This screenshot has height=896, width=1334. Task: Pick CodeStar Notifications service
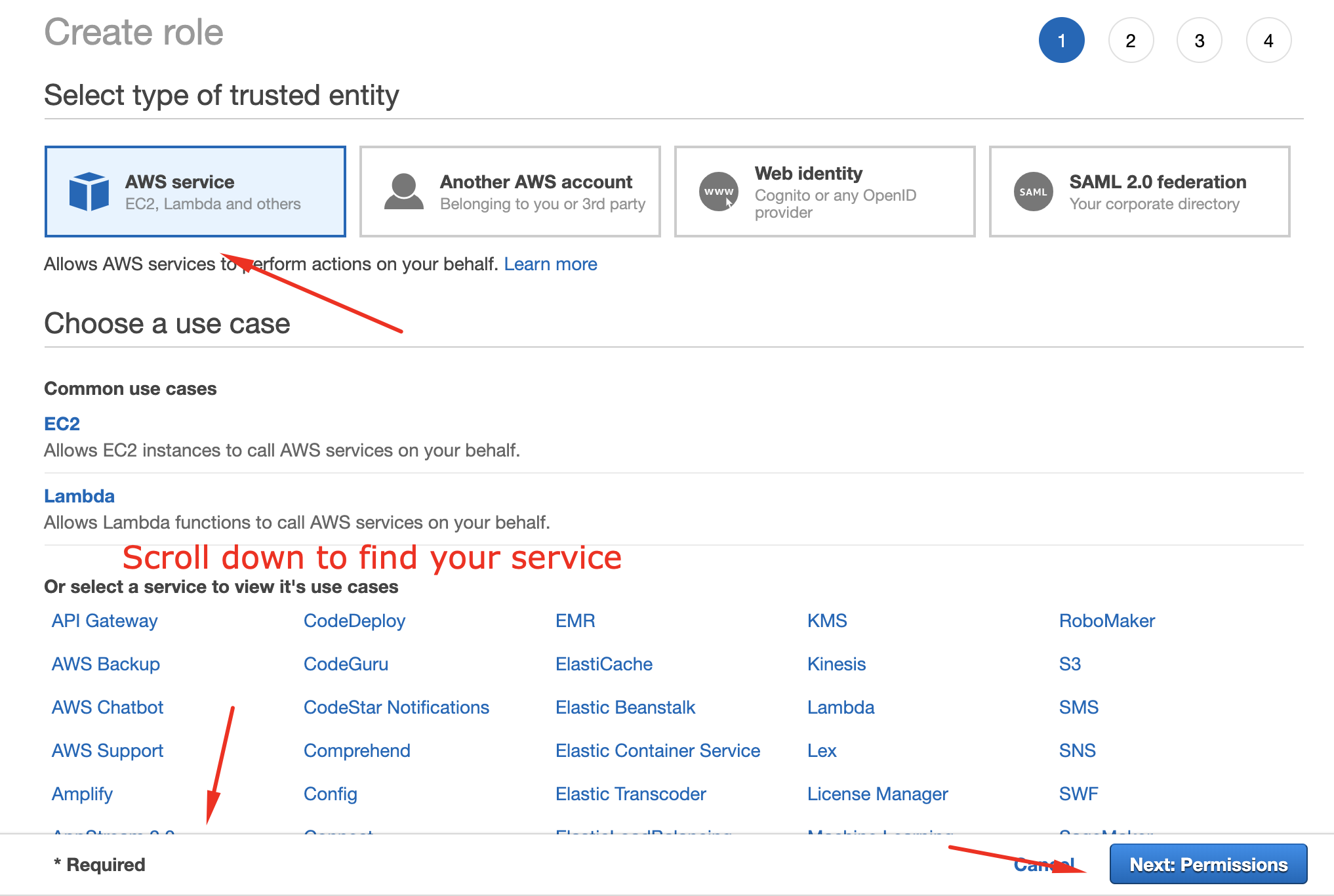click(x=397, y=707)
